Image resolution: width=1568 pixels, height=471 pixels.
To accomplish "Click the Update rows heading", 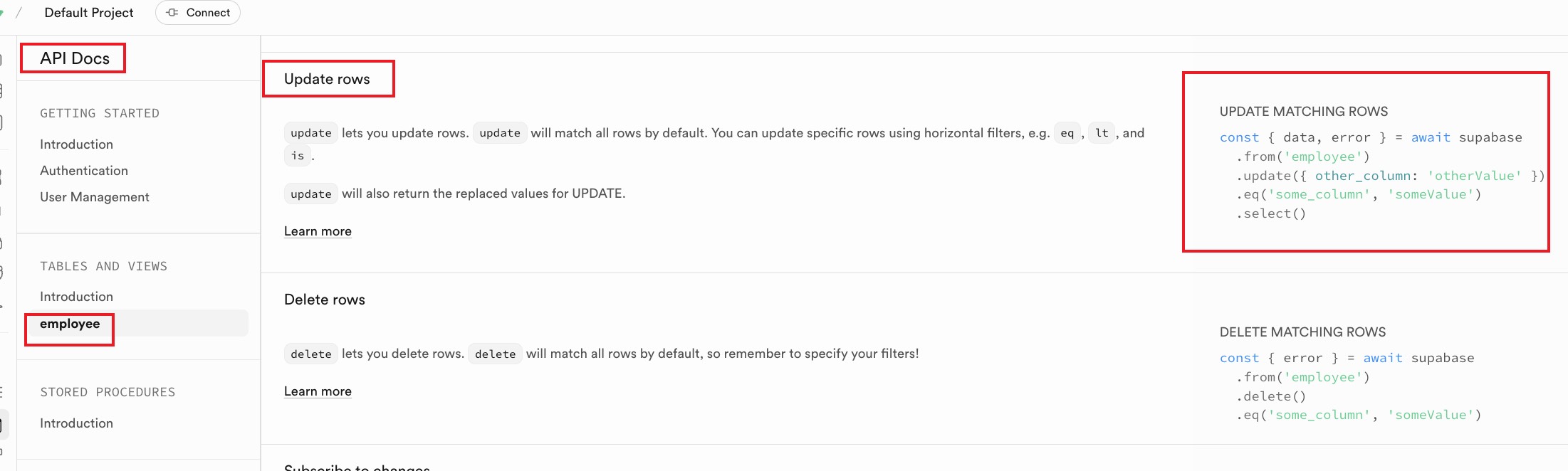I will pyautogui.click(x=327, y=79).
